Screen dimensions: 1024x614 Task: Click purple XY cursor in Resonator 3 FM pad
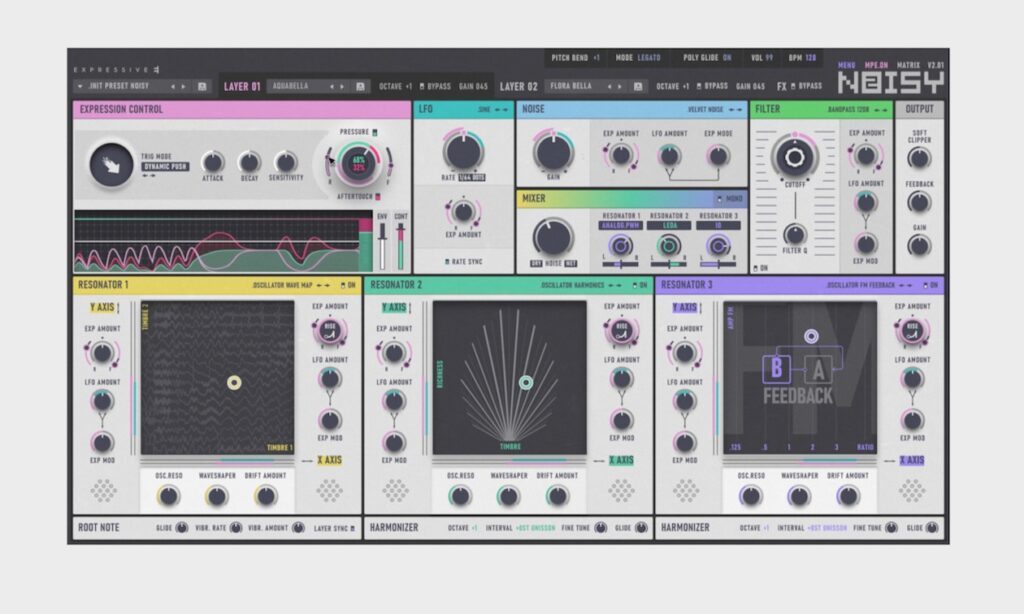coord(811,336)
